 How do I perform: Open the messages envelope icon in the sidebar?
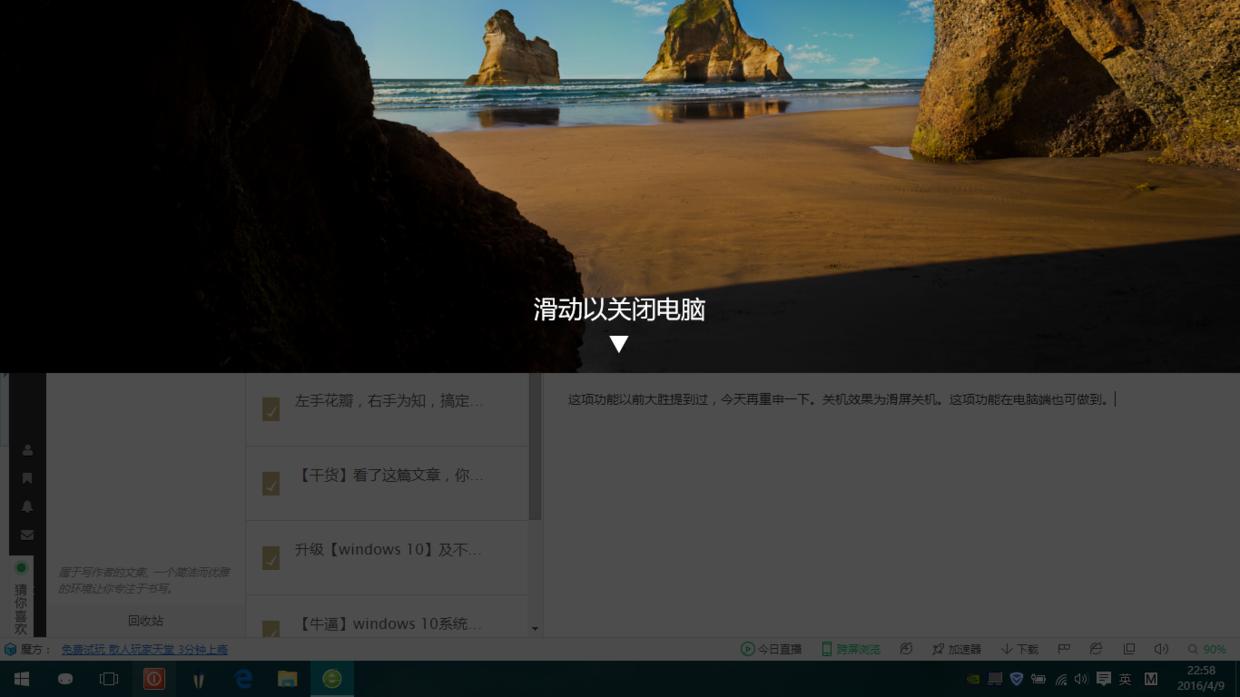pos(26,534)
